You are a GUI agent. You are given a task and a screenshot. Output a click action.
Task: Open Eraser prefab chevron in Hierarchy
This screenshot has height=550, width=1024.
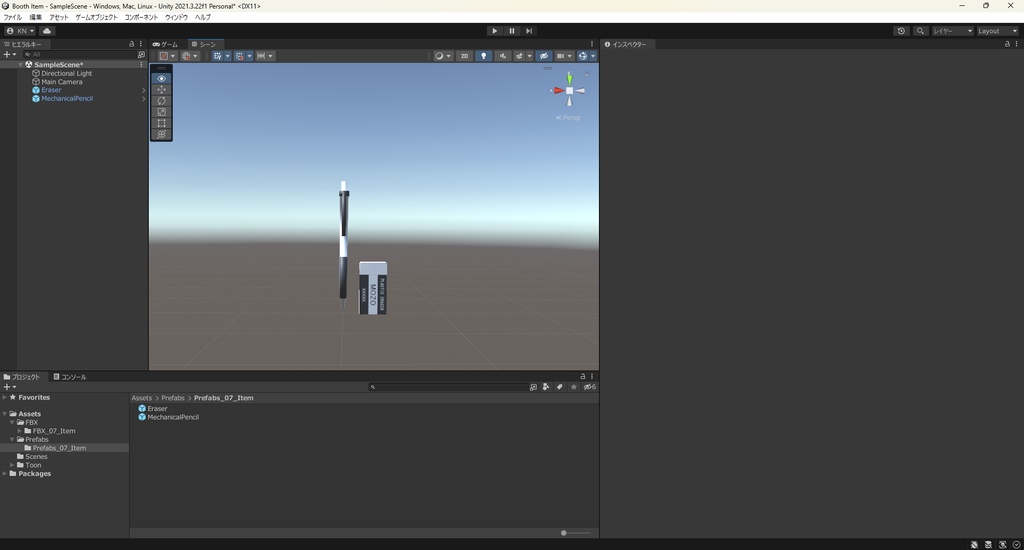click(144, 90)
